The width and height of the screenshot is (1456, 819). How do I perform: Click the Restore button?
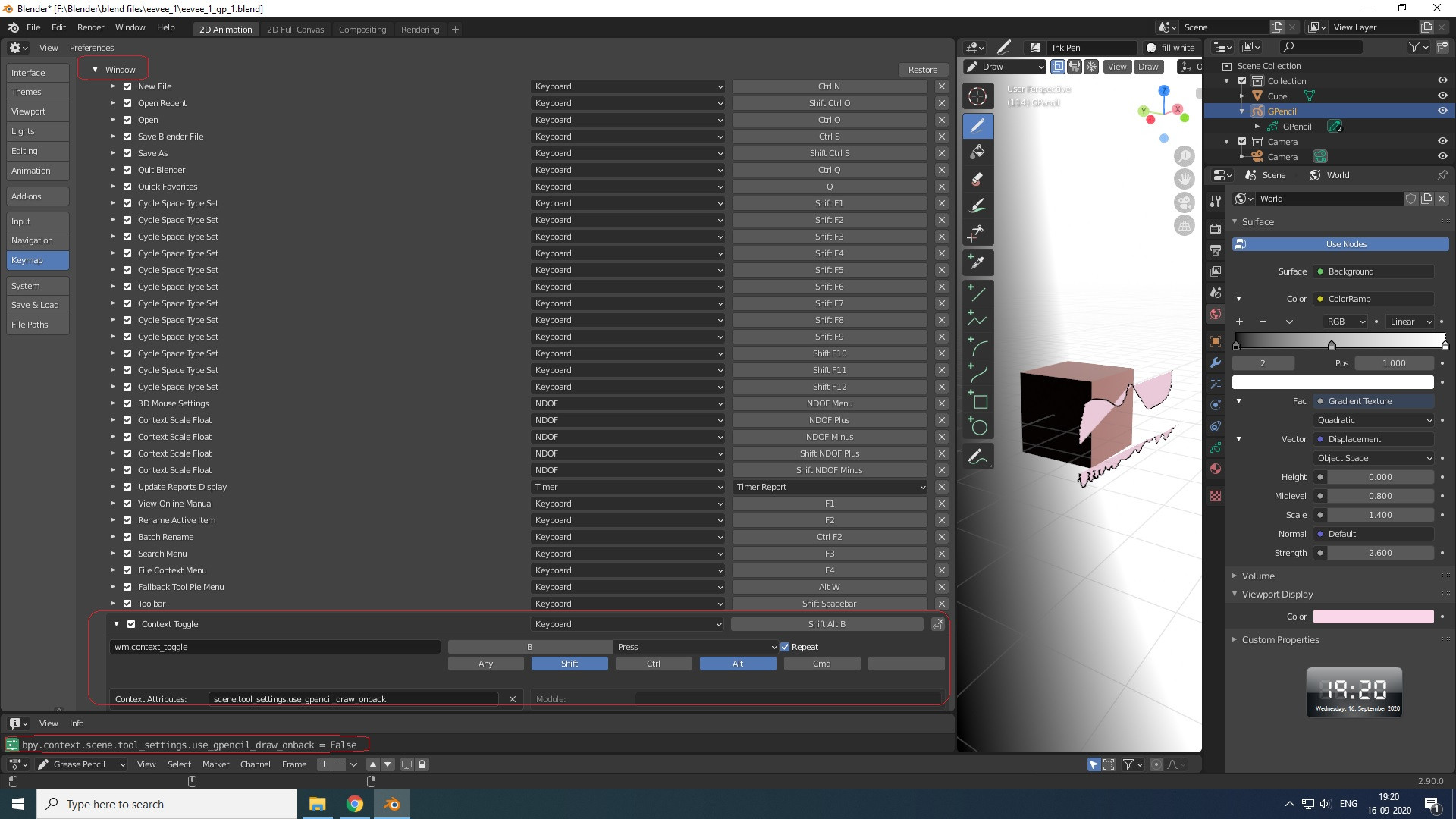(923, 70)
